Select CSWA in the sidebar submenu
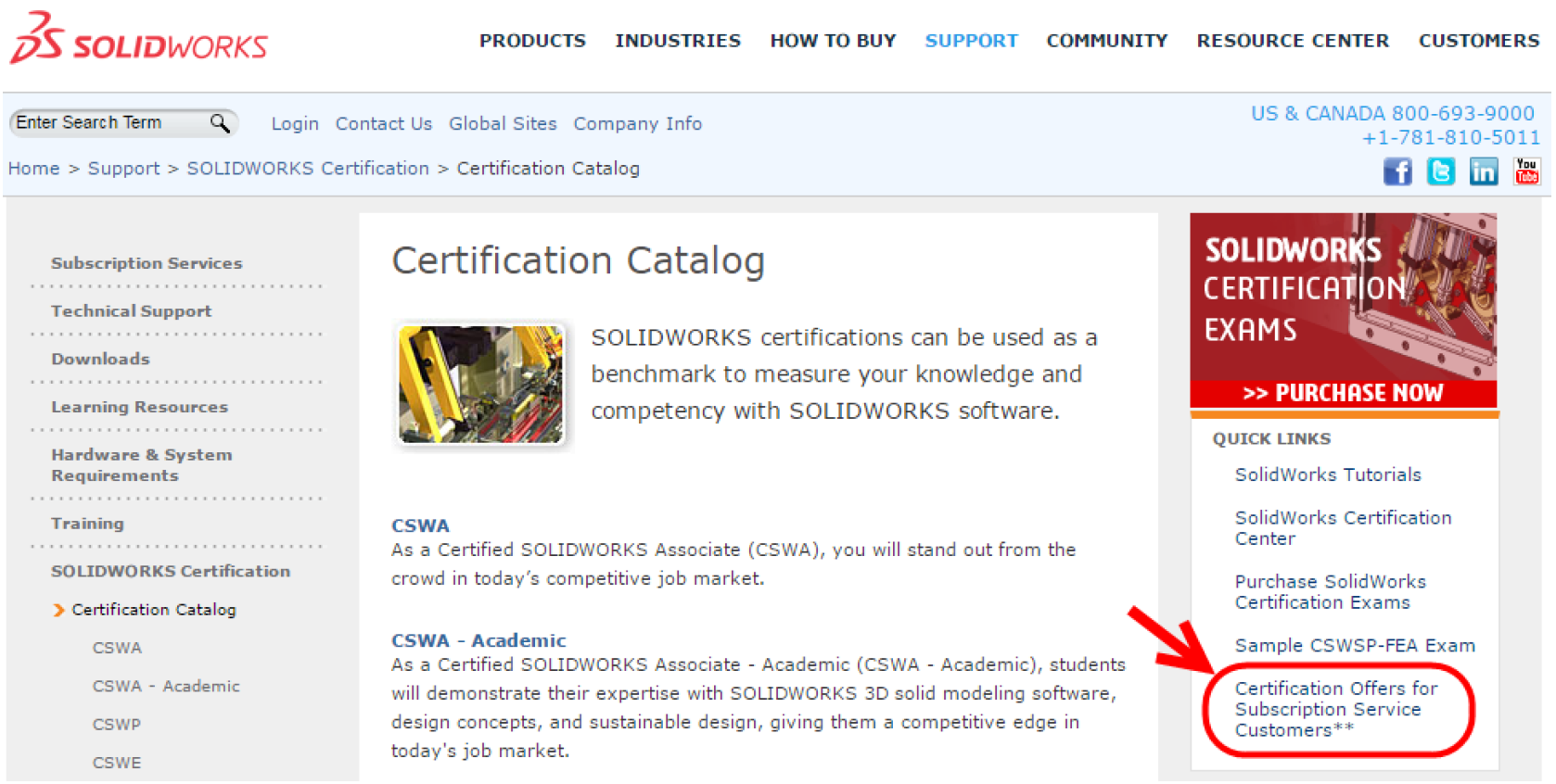This screenshot has width=1556, height=784. [117, 648]
